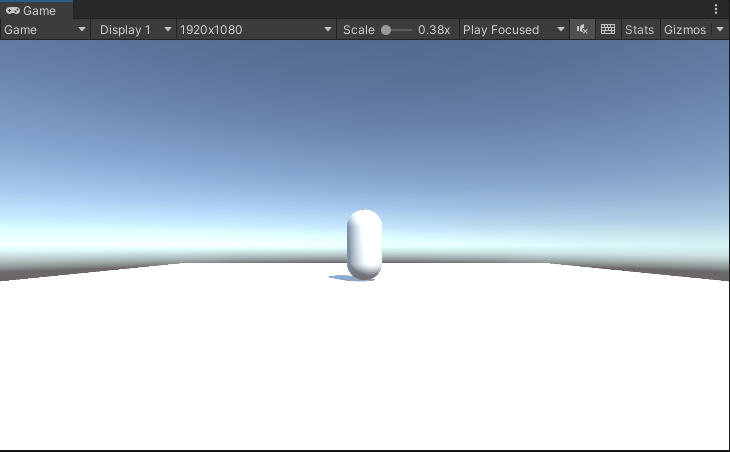Click the capsule's blue shadow on ground
The image size is (730, 452).
tap(342, 277)
